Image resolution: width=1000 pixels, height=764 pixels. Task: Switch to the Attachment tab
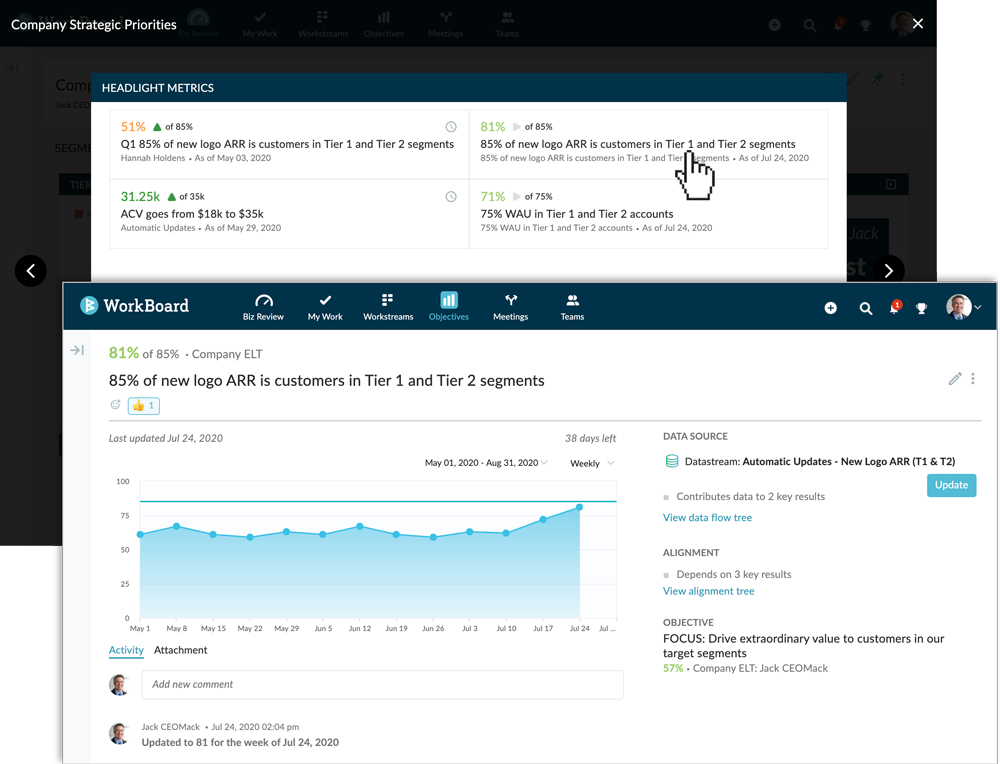(181, 650)
